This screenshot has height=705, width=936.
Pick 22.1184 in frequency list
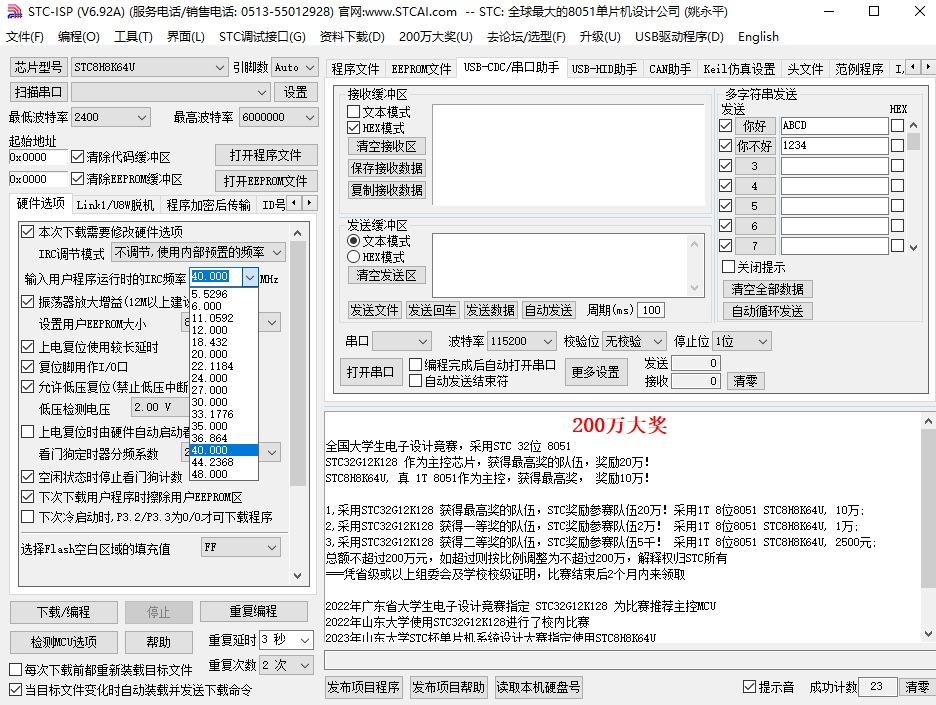224,366
